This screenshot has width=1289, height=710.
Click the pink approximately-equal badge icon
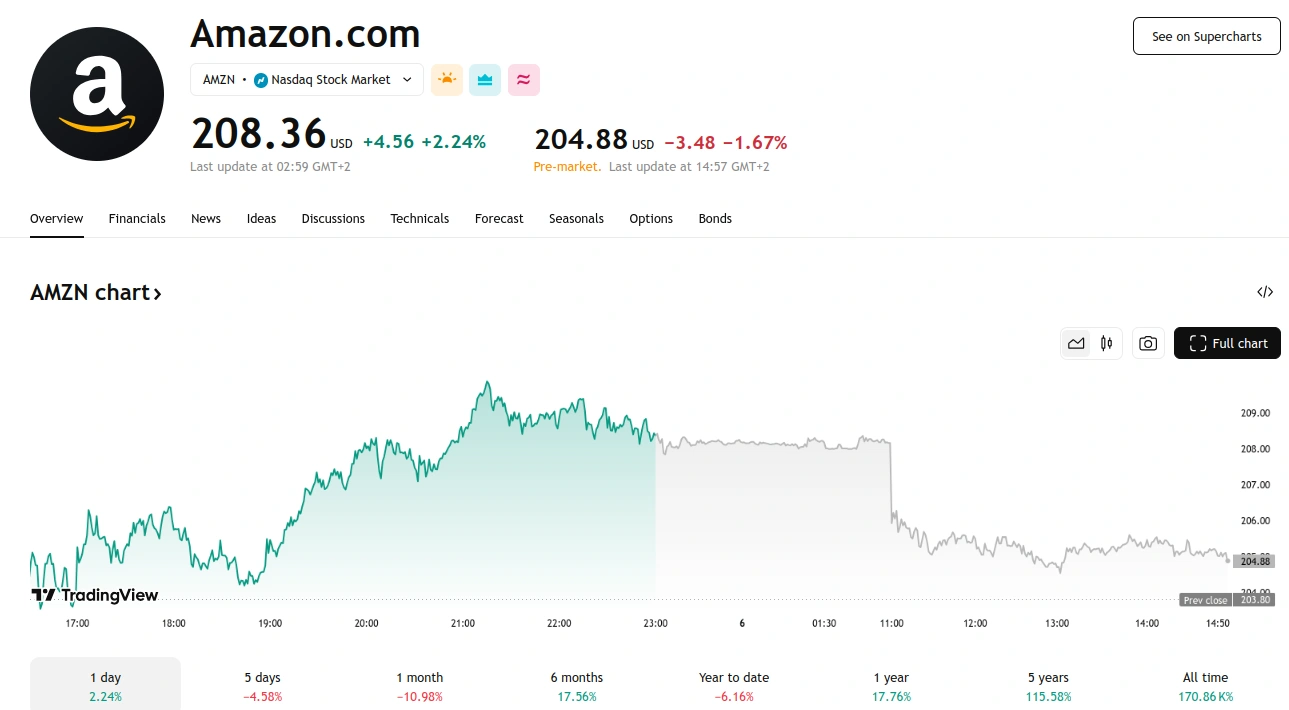(523, 80)
